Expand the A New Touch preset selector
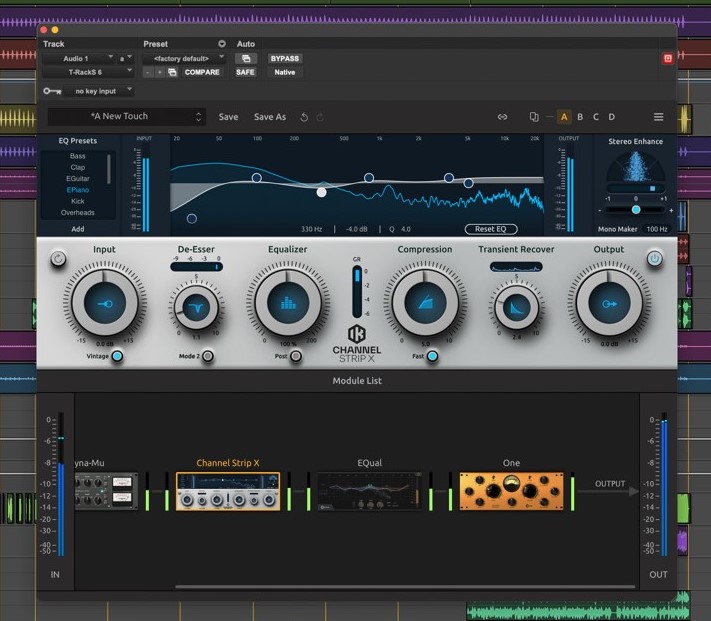Viewport: 711px width, 621px height. coord(126,117)
